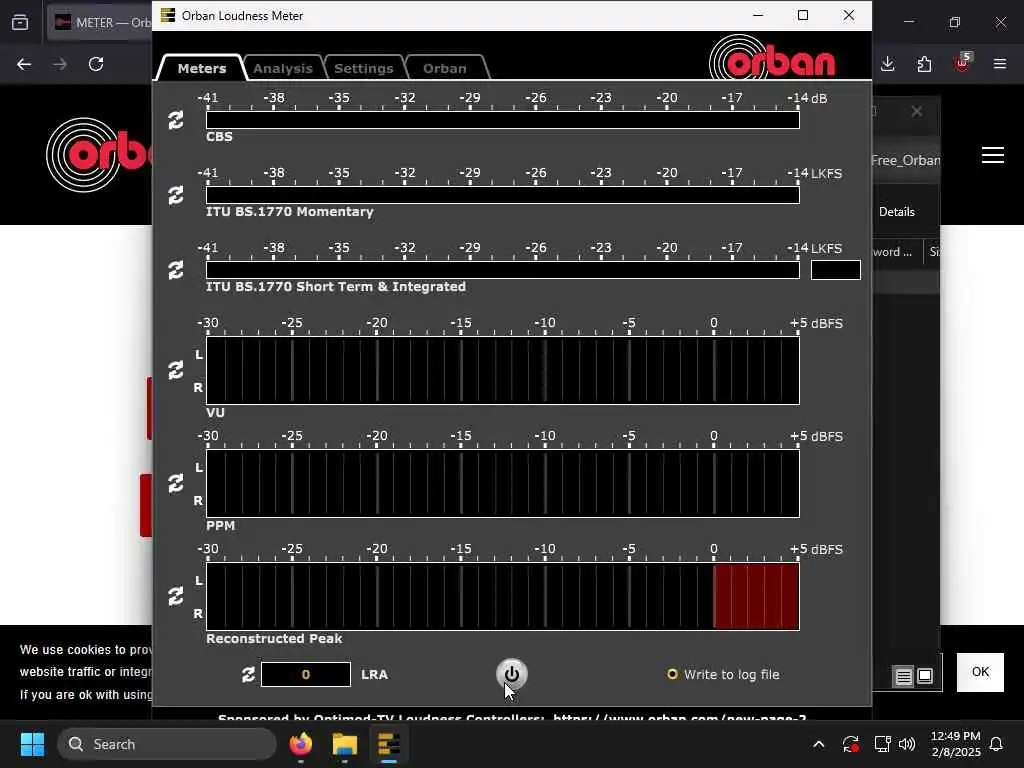Select the METER browser tab
Screen dimensions: 1024x768
tap(101, 22)
